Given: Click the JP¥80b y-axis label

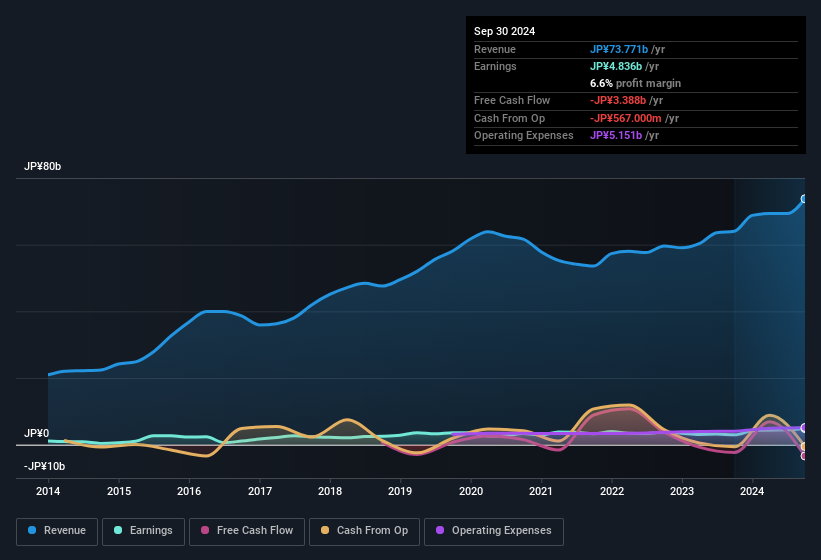Looking at the screenshot, I should [42, 166].
